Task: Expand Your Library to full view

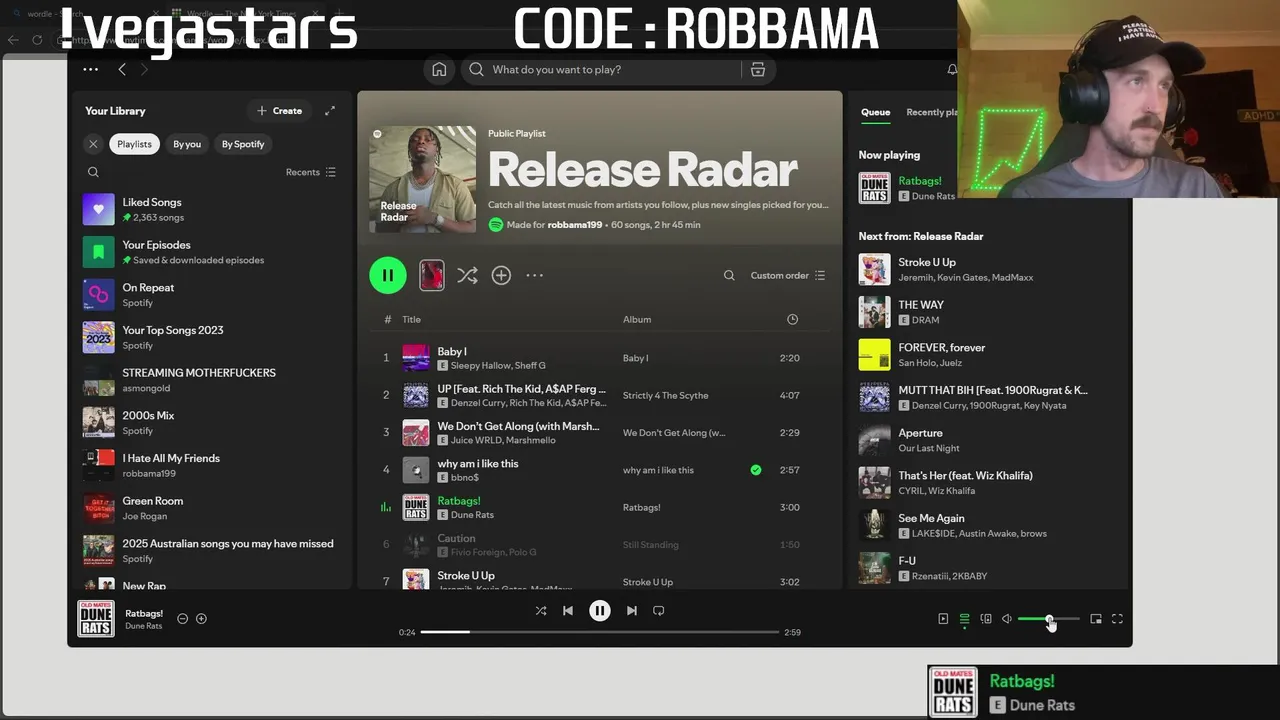Action: point(330,111)
